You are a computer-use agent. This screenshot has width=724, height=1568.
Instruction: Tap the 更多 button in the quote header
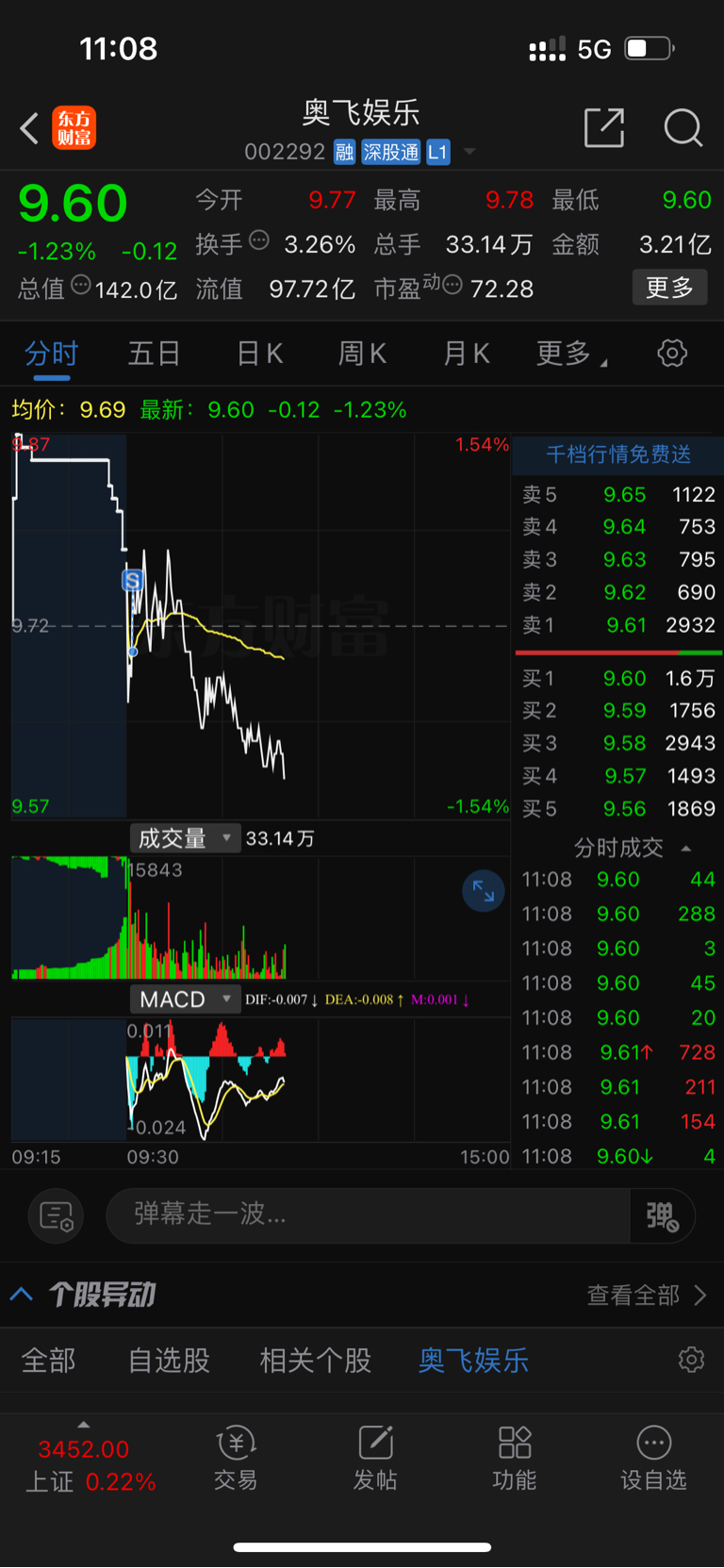pos(669,288)
